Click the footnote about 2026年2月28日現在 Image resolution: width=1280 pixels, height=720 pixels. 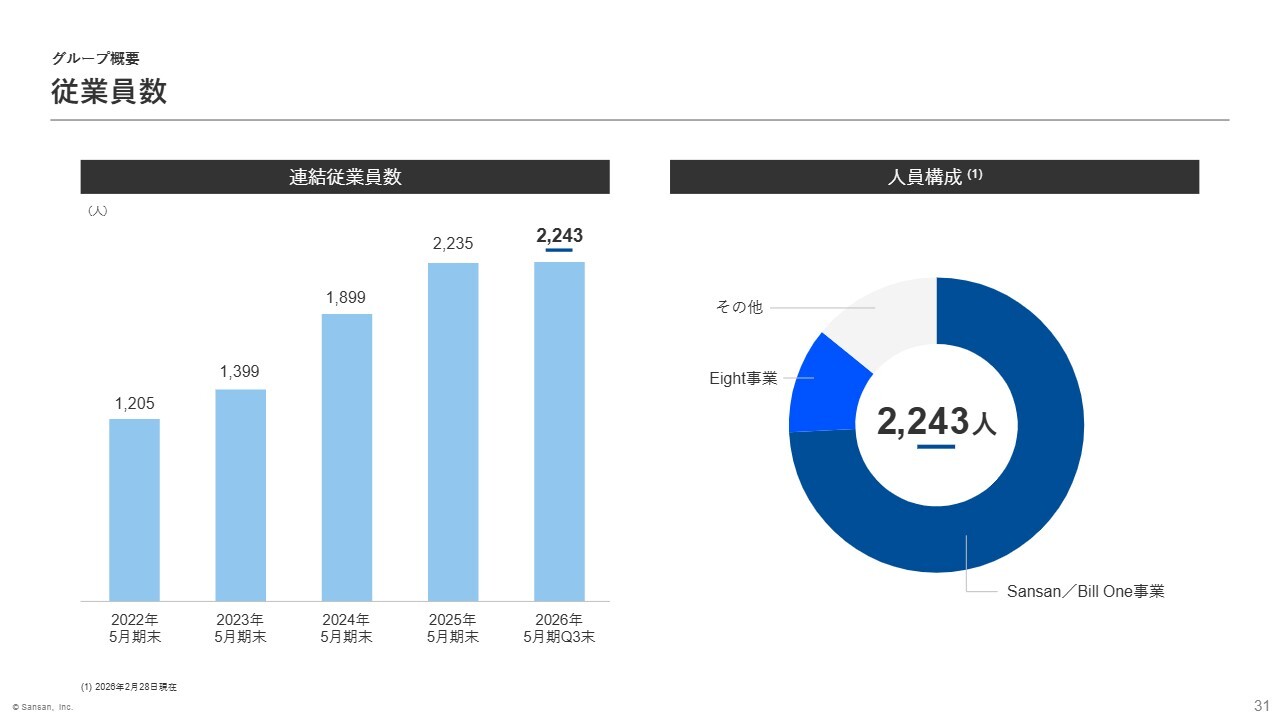[129, 687]
